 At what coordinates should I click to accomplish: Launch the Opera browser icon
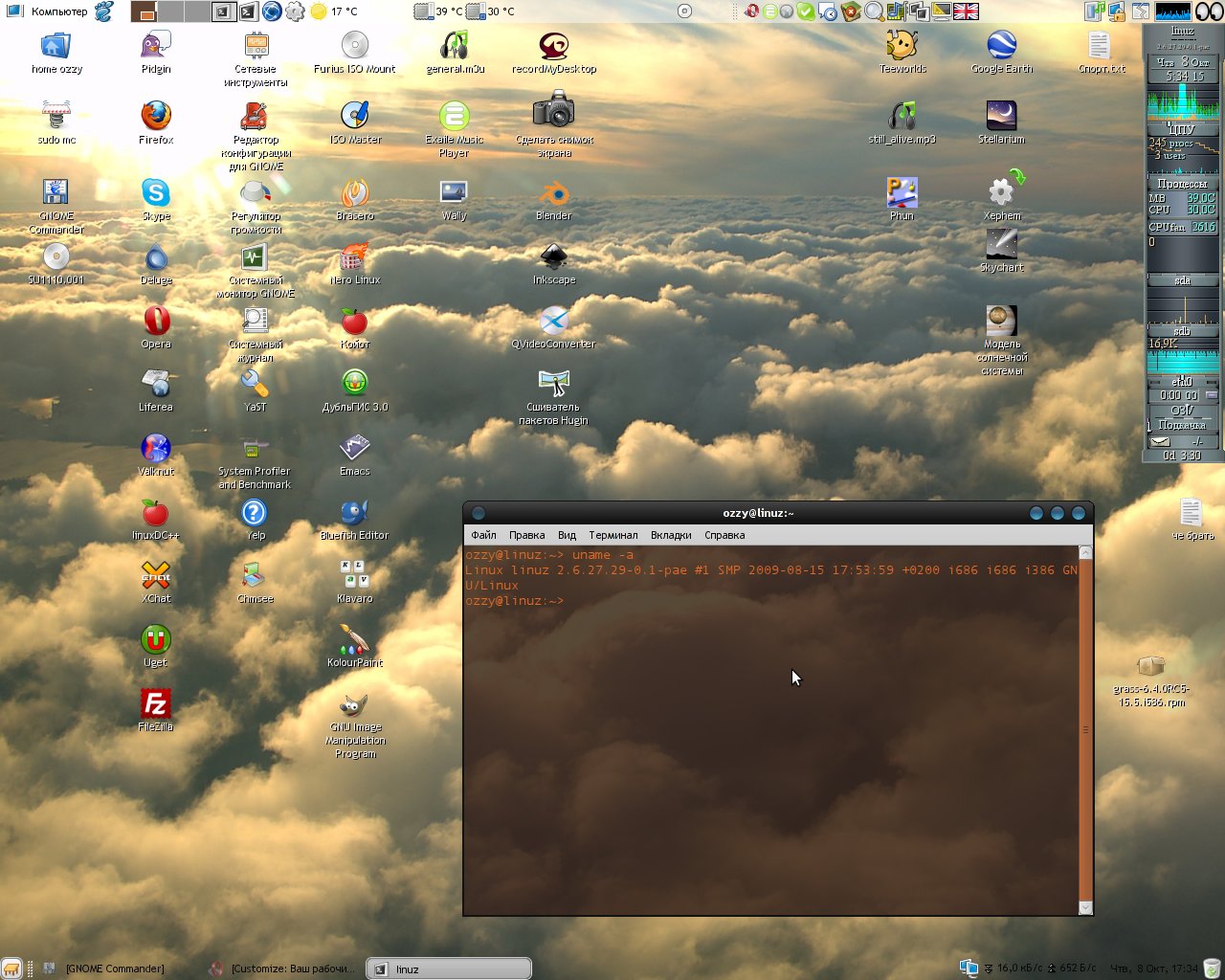pos(156,322)
